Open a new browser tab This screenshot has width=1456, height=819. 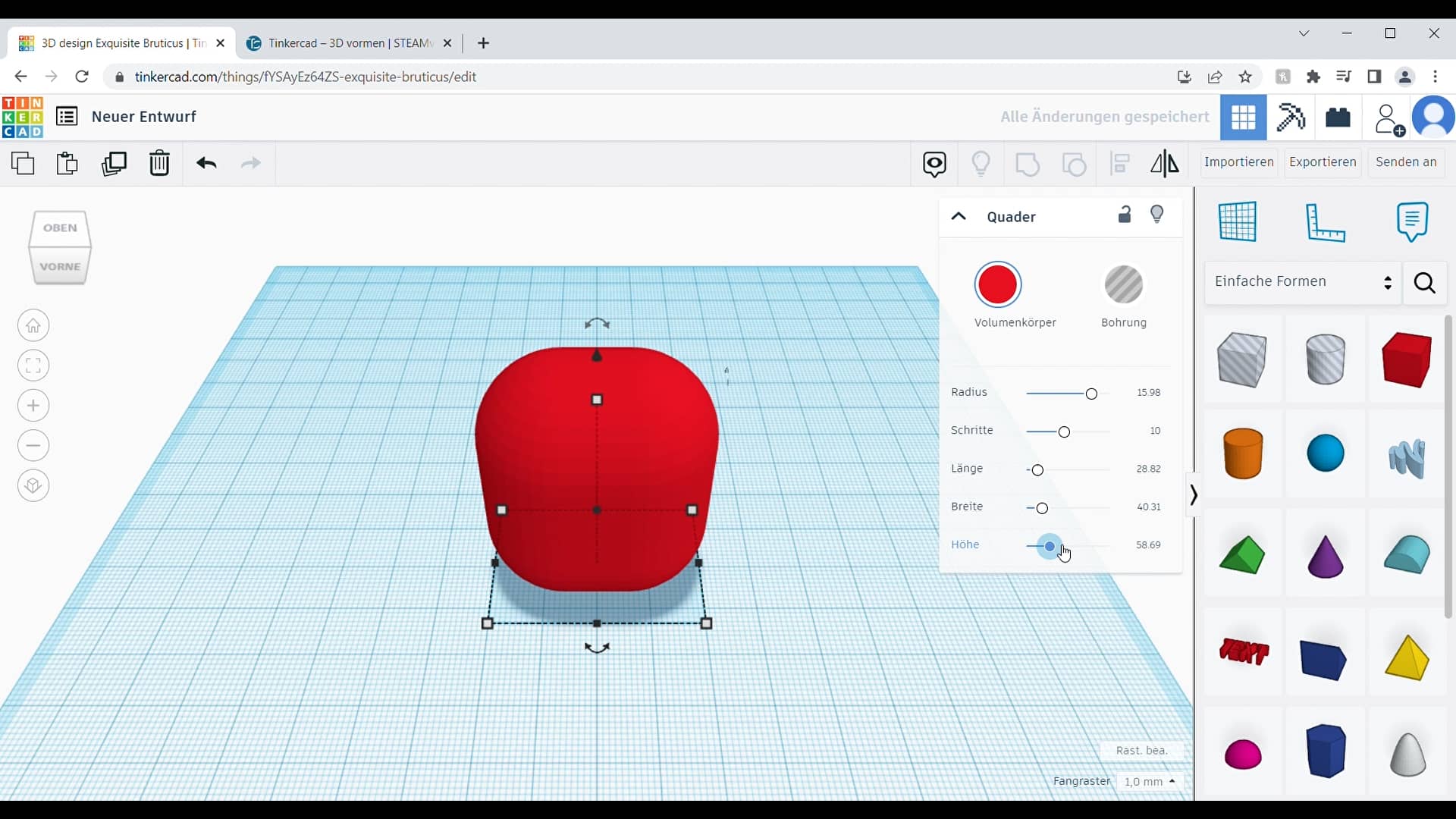[484, 43]
